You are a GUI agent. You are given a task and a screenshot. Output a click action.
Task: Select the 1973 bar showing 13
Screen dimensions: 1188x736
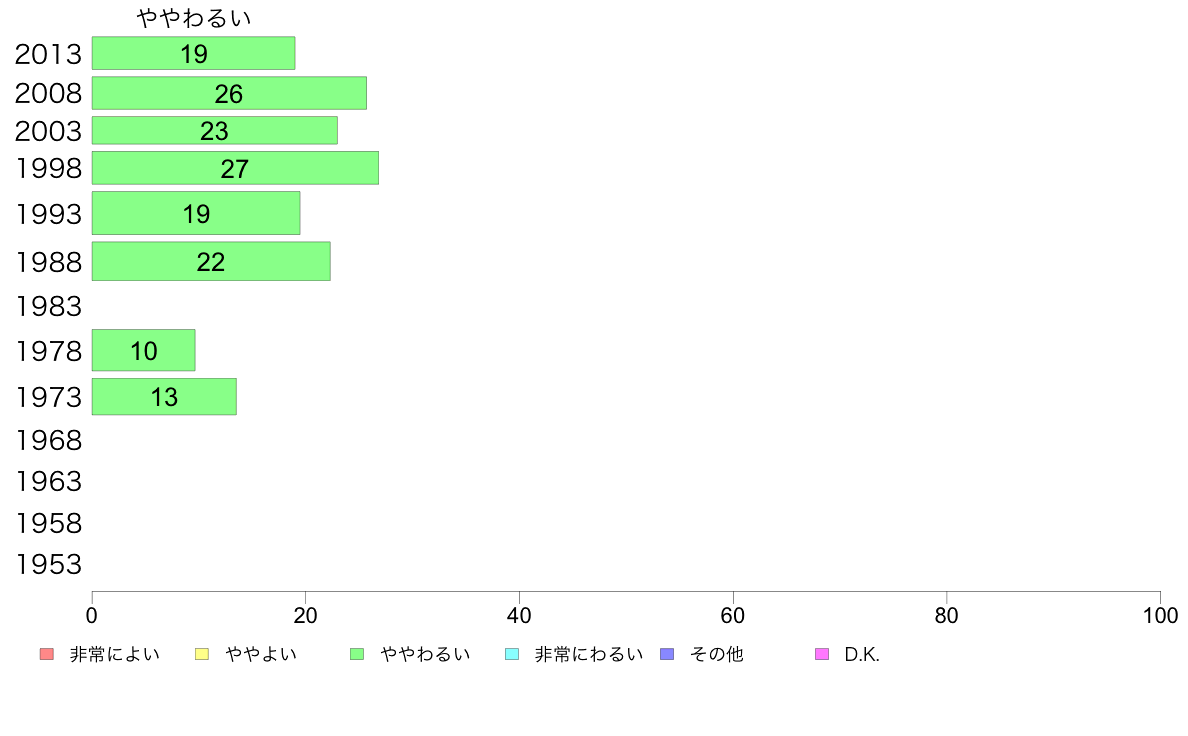164,396
